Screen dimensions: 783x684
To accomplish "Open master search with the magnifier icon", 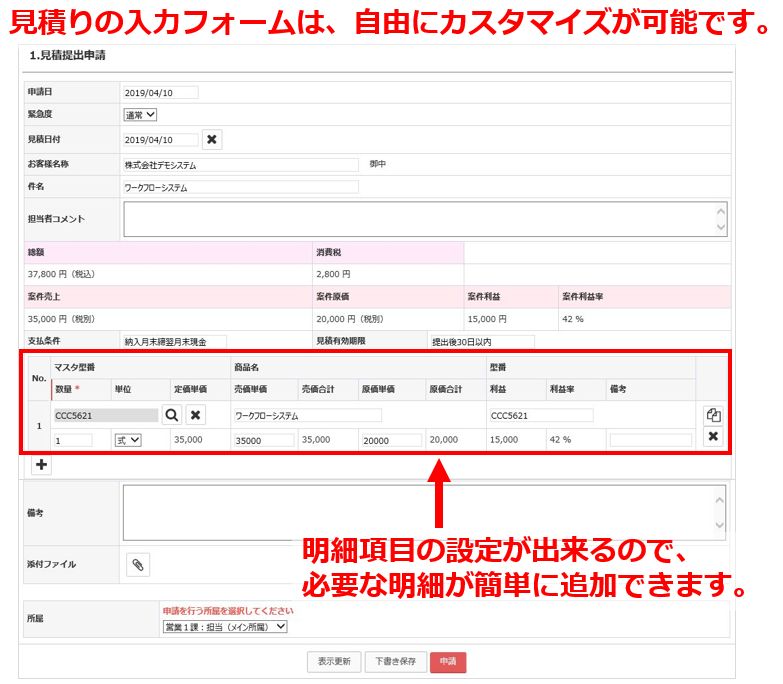I will tap(172, 415).
